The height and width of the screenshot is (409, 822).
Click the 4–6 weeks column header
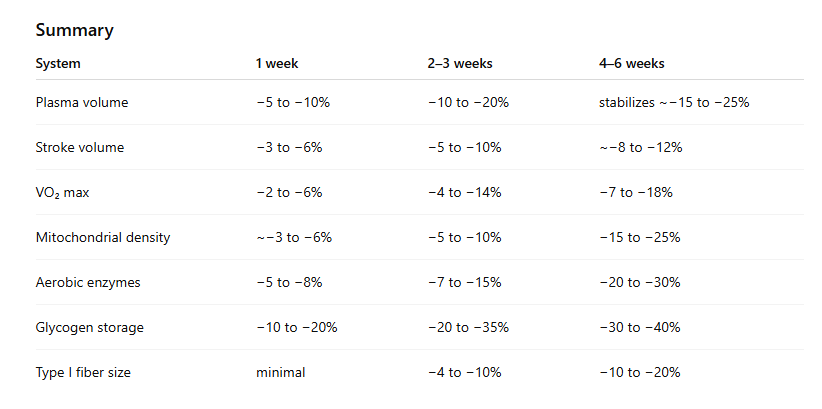[x=632, y=63]
